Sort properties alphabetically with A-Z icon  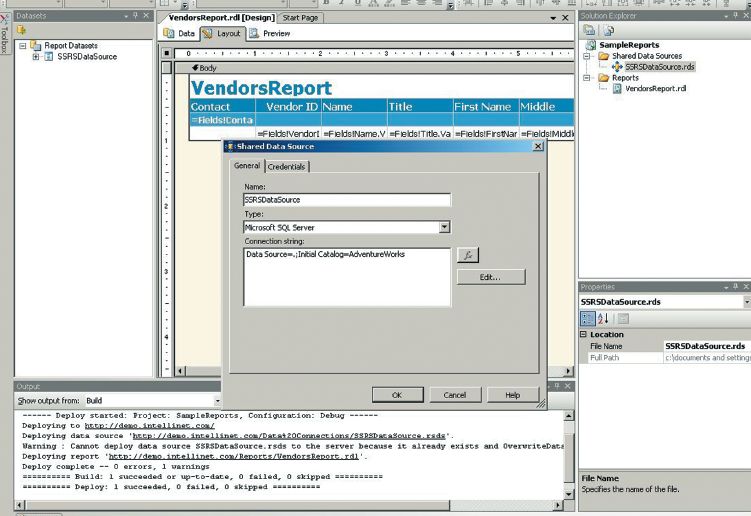[603, 318]
